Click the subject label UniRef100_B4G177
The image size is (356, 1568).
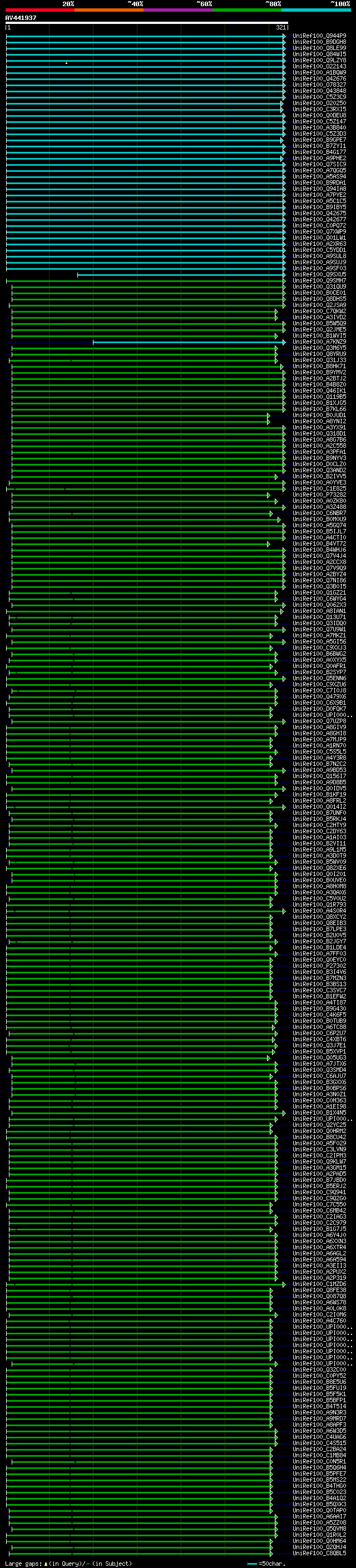click(319, 152)
